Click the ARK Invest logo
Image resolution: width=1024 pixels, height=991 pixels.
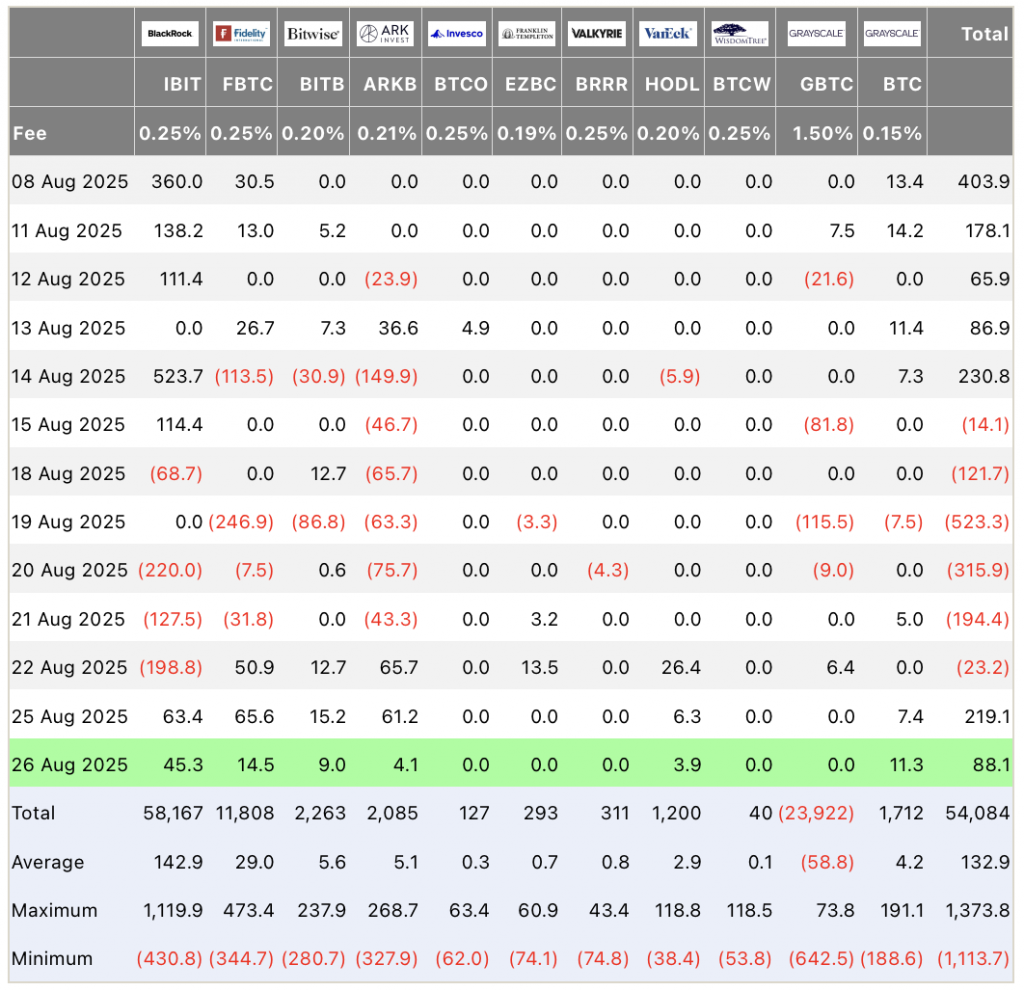point(385,33)
